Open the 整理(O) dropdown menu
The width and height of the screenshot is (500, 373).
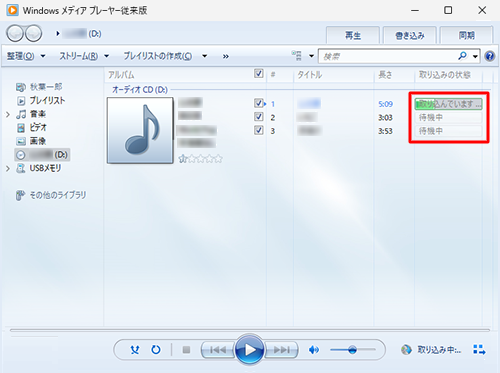pyautogui.click(x=26, y=56)
